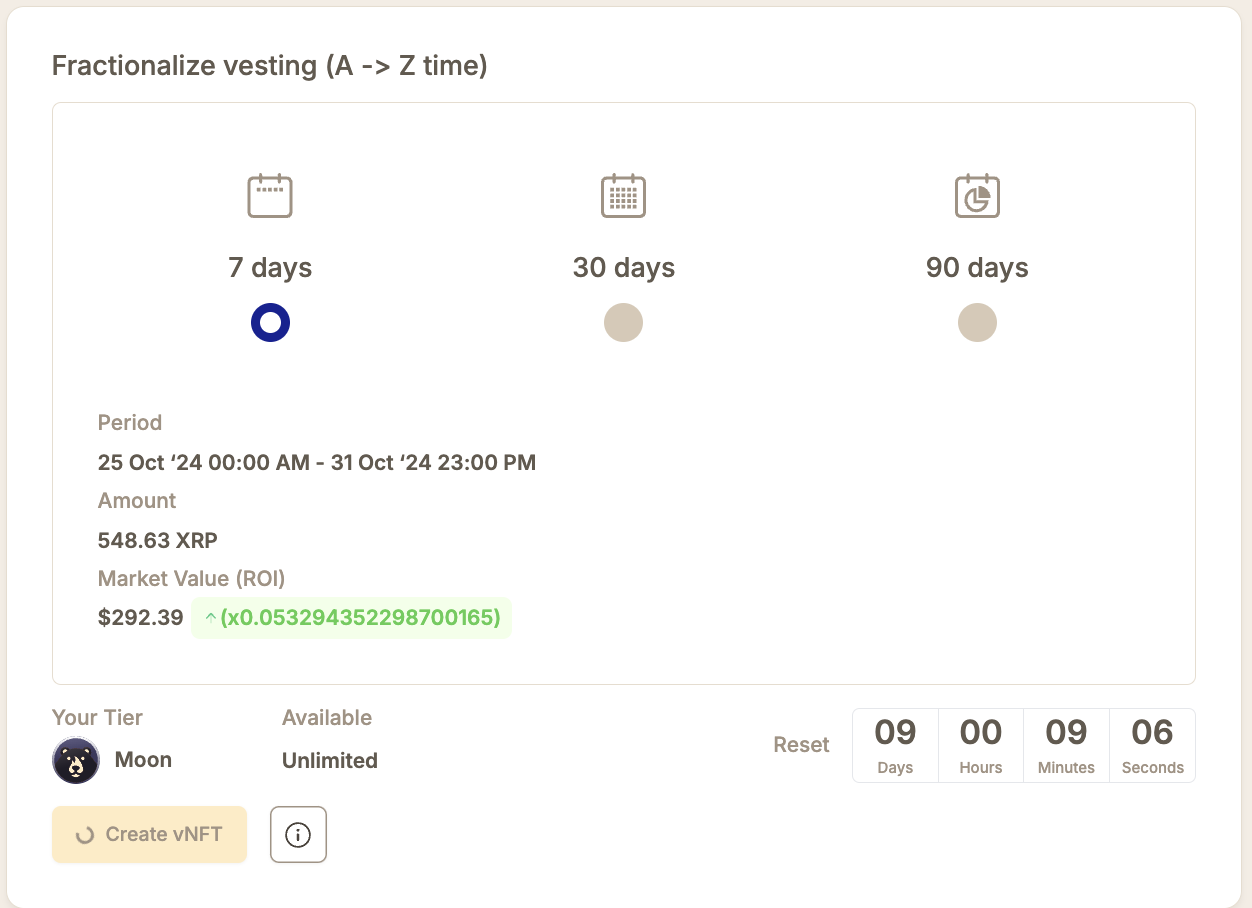Click the Days box in the Reset countdown
The height and width of the screenshot is (908, 1252).
tap(895, 745)
